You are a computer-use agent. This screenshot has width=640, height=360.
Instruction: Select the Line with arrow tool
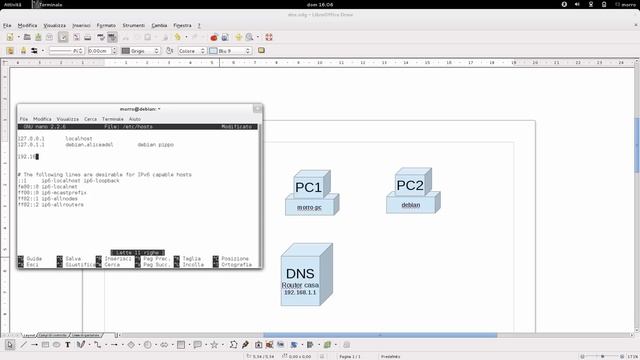(x=34, y=345)
